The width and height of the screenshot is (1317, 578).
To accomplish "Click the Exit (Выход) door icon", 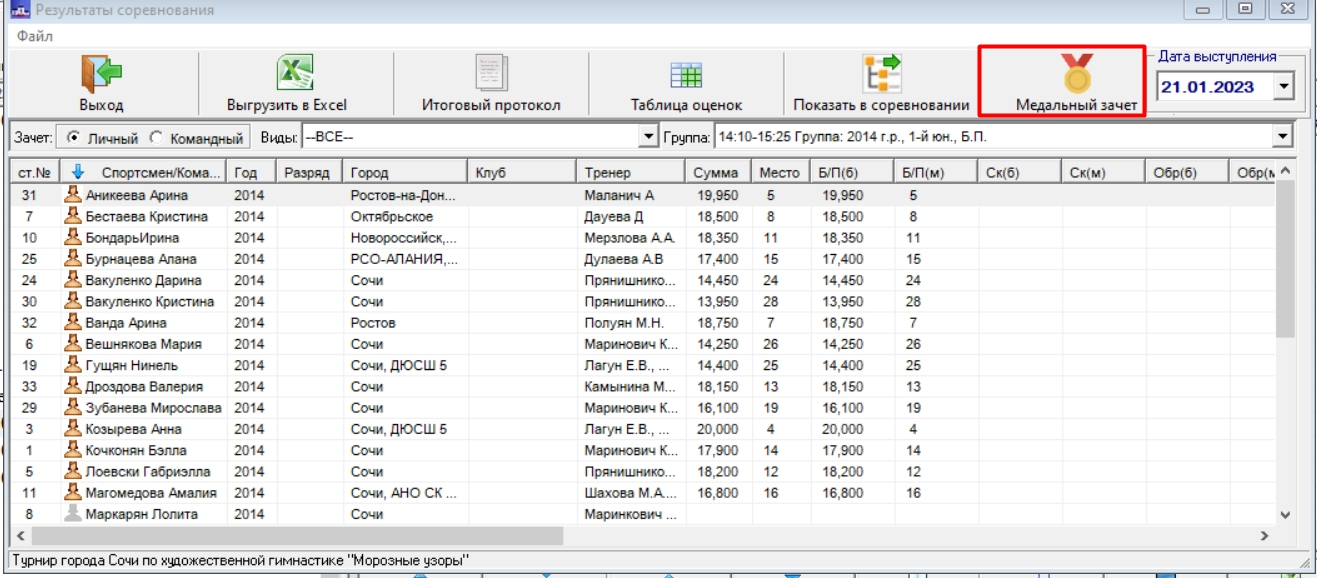I will point(101,75).
